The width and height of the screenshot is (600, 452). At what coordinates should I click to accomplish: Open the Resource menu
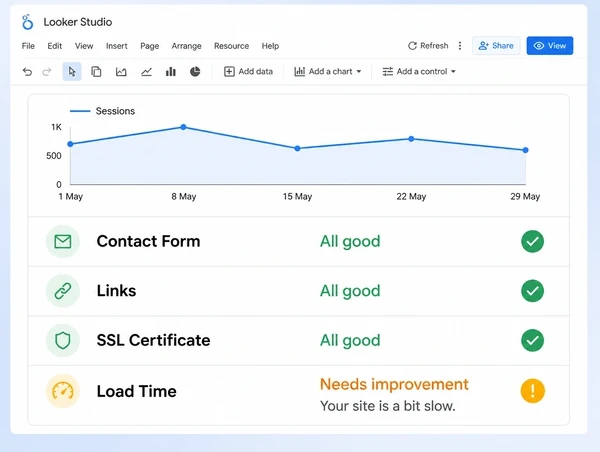232,46
